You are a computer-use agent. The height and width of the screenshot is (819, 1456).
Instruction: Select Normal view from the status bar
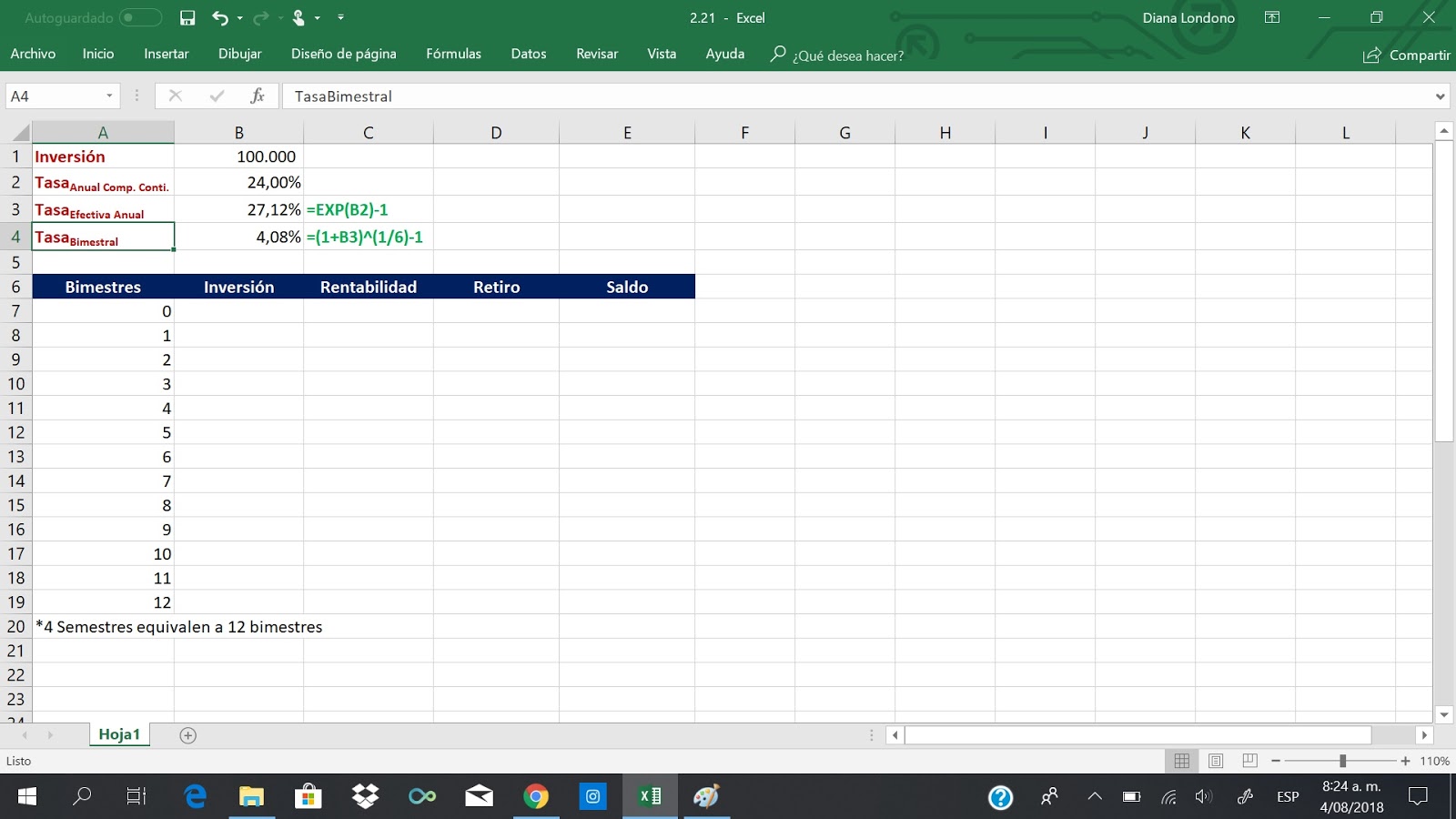(x=1181, y=760)
